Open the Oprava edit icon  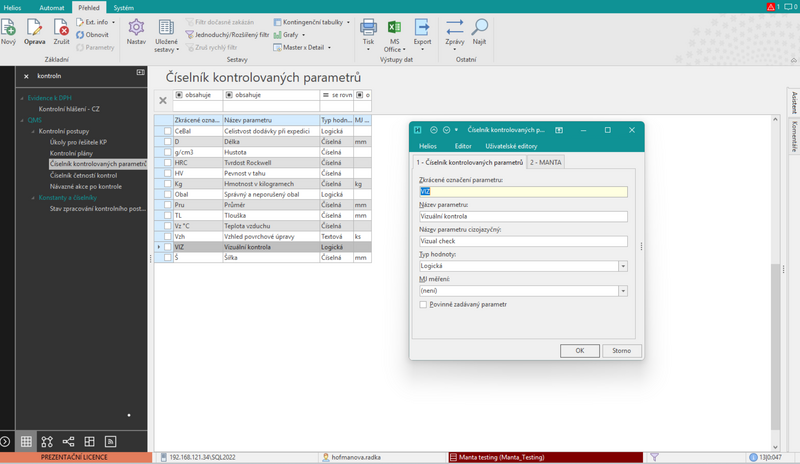click(x=34, y=27)
